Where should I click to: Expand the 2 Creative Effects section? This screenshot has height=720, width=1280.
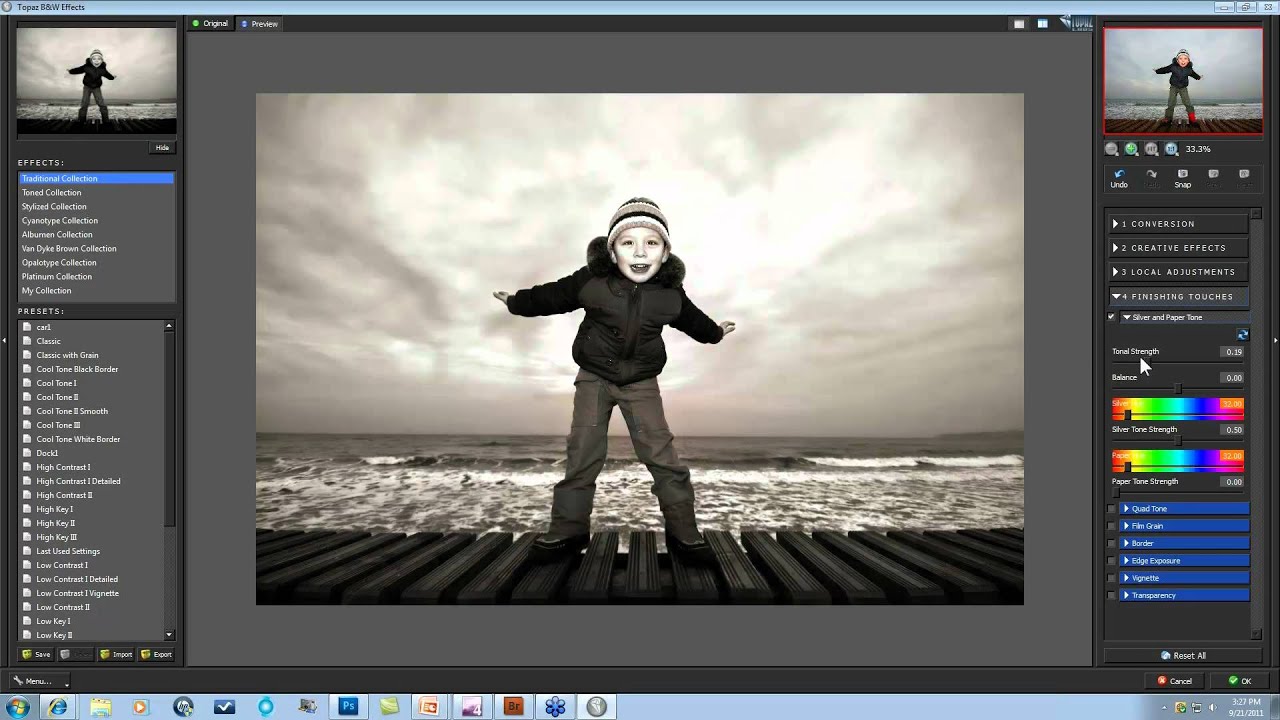point(1179,248)
